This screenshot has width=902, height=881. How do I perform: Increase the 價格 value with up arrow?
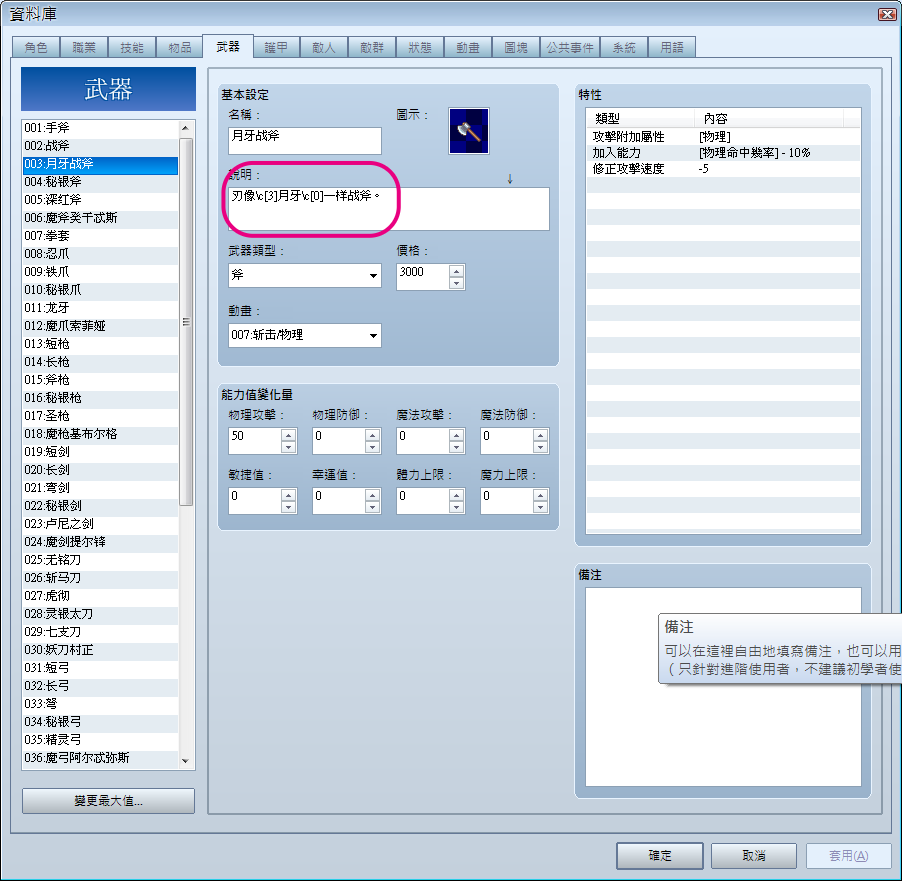(x=457, y=271)
